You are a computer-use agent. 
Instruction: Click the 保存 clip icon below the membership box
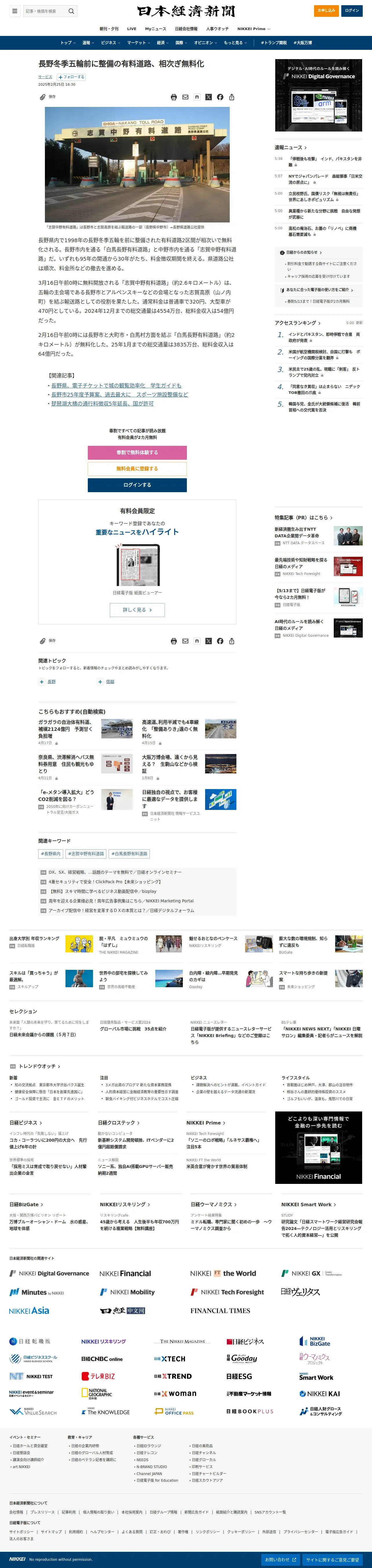(x=43, y=641)
